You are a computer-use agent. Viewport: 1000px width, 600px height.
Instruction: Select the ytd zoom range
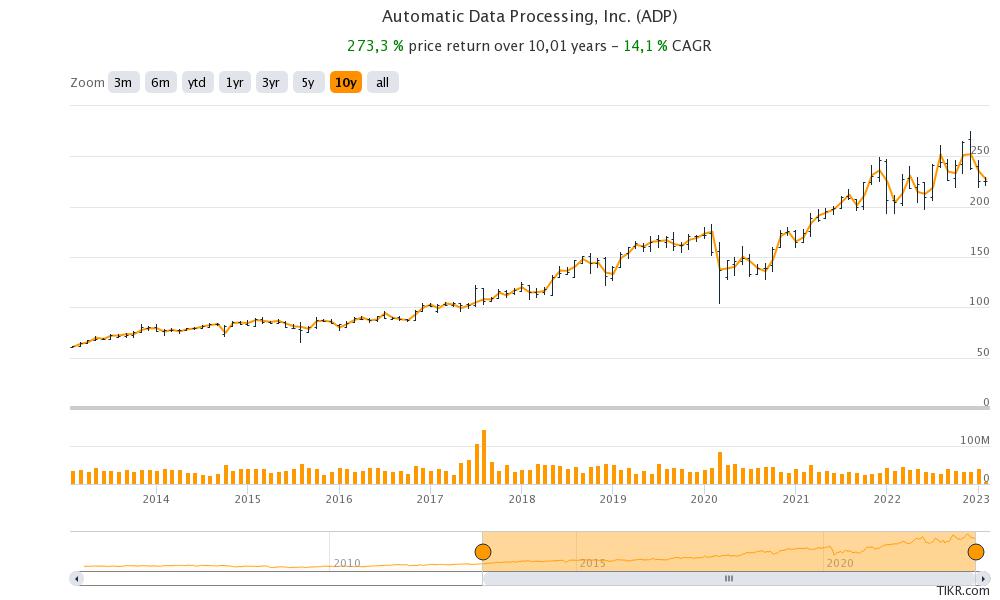[x=197, y=82]
